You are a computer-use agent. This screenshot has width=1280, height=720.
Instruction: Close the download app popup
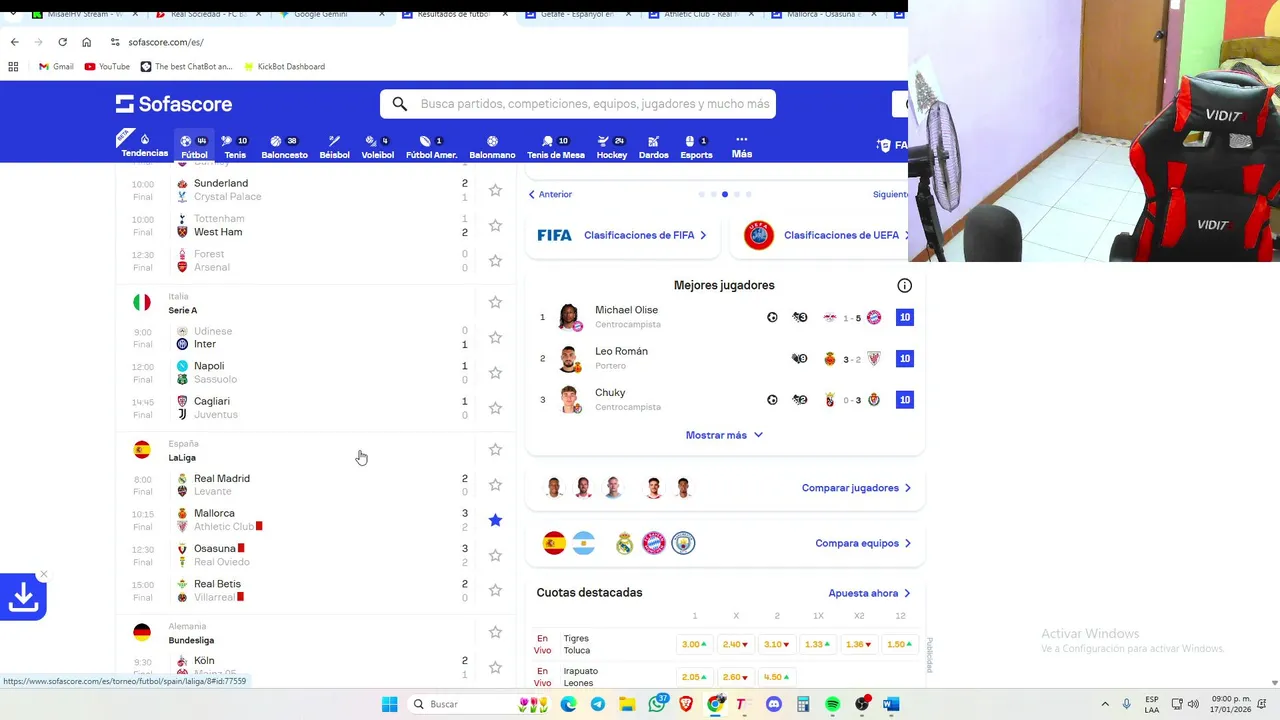43,575
